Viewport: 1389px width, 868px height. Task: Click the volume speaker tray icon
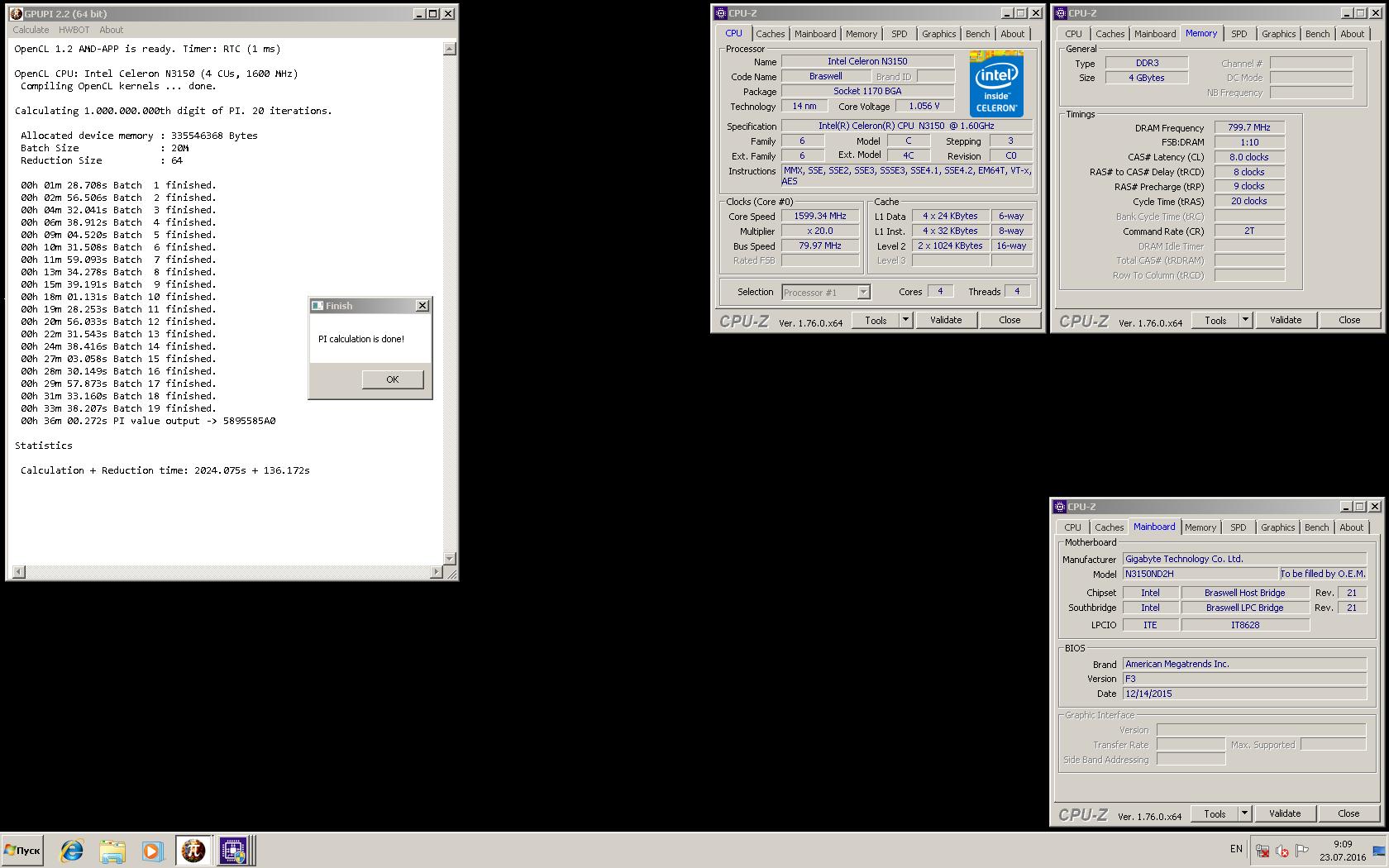point(1282,851)
